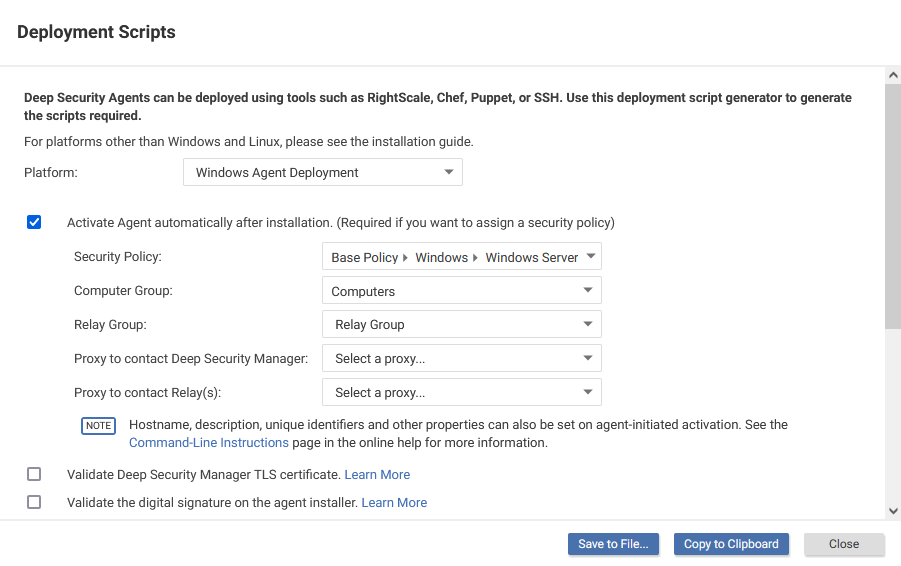This screenshot has width=901, height=566.
Task: Click Learn More beside TLS certificate
Action: tap(377, 475)
